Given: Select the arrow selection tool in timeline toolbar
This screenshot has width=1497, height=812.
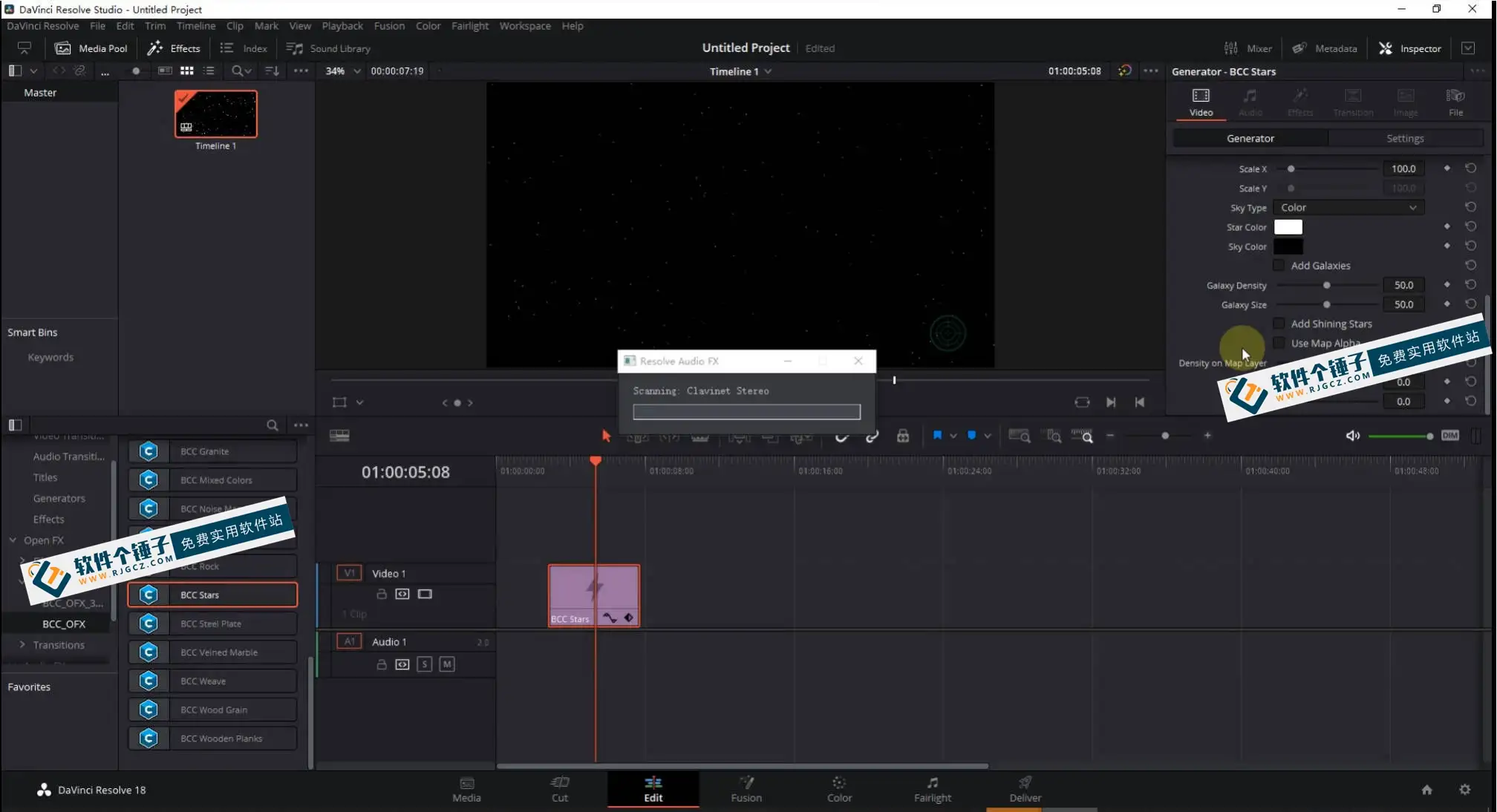Looking at the screenshot, I should 606,436.
